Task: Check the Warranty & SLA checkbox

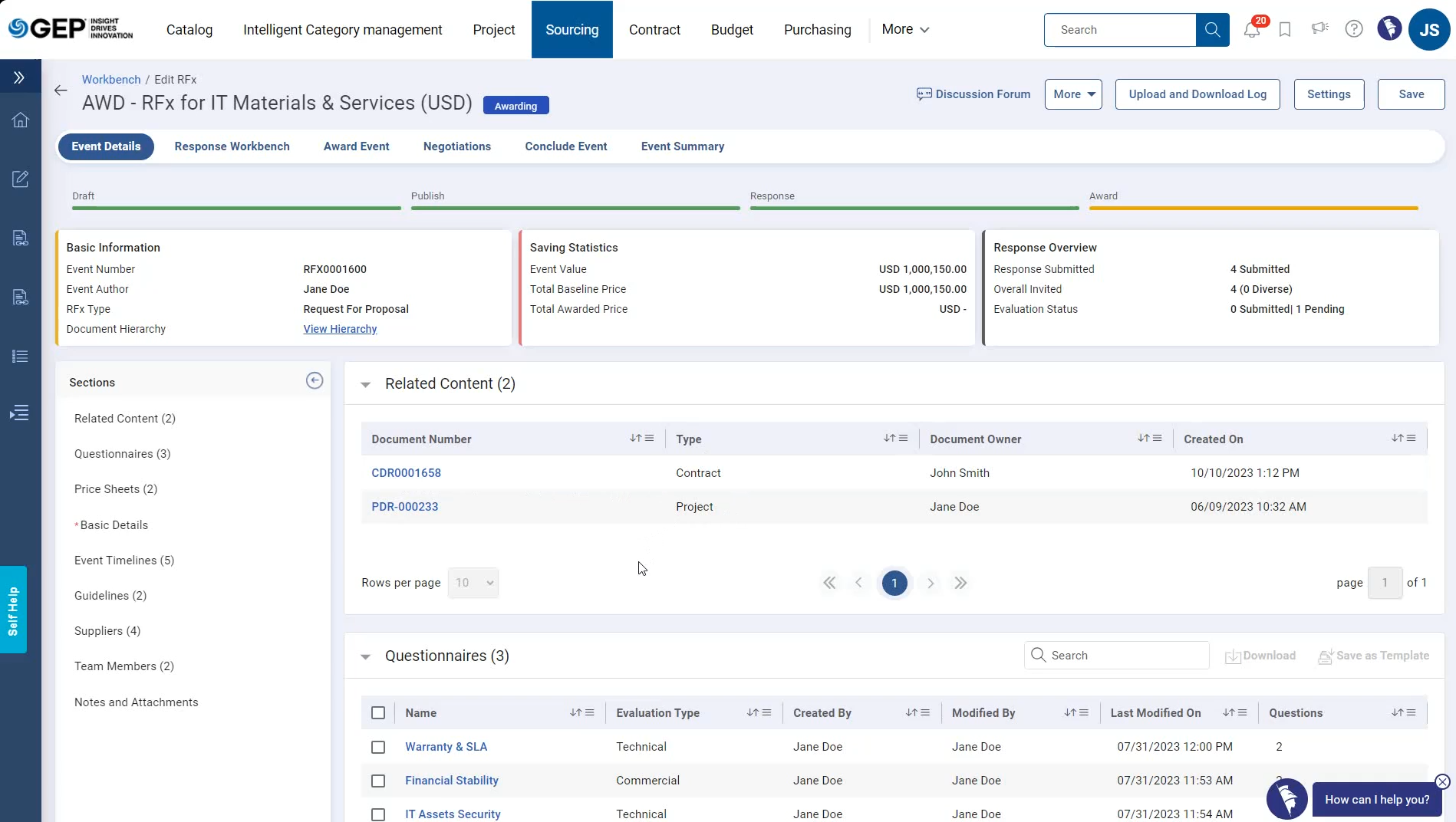Action: pos(378,747)
